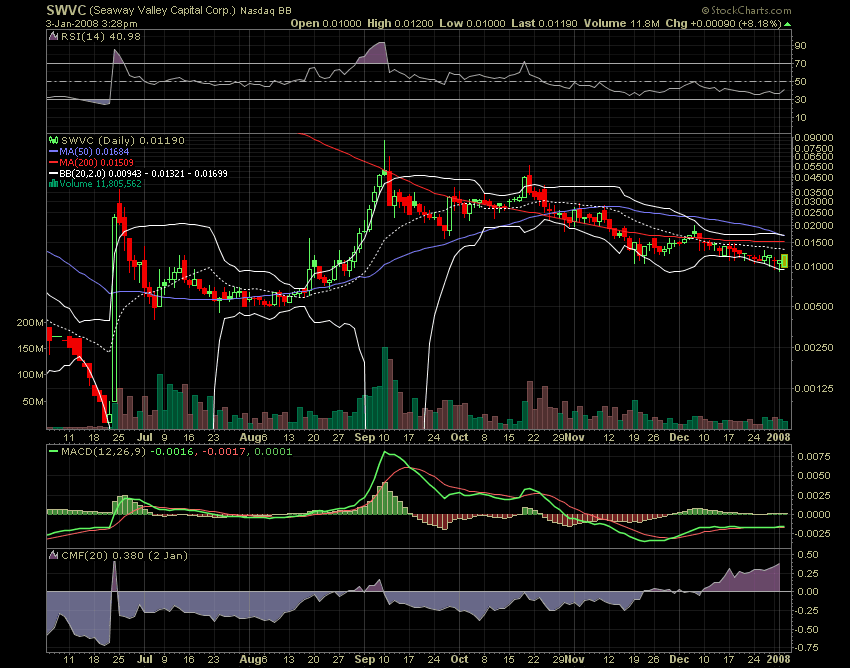Click the Nasdaq BB exchange label
Viewport: 850px width, 668px height.
266,10
